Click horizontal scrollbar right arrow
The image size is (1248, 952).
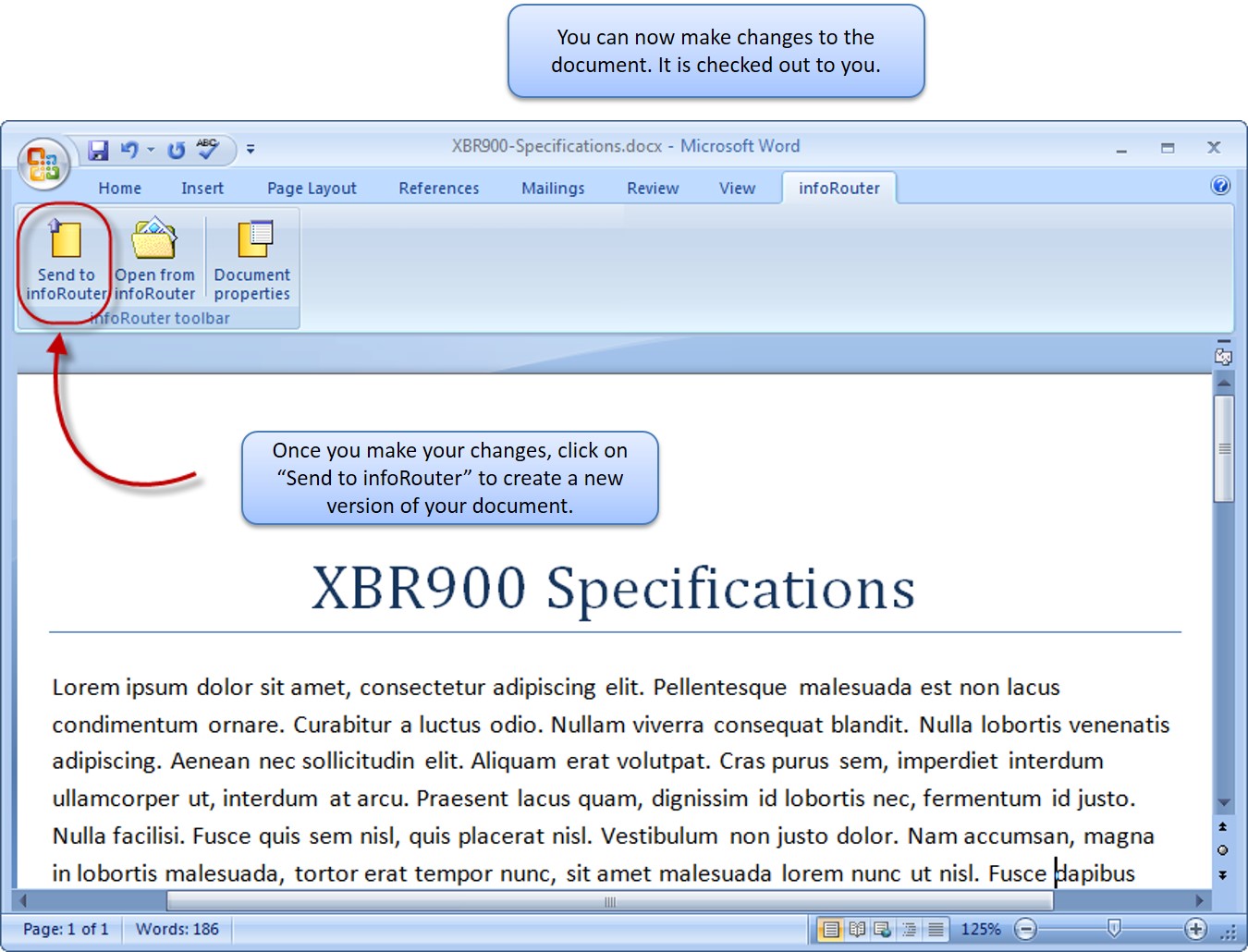1200,900
